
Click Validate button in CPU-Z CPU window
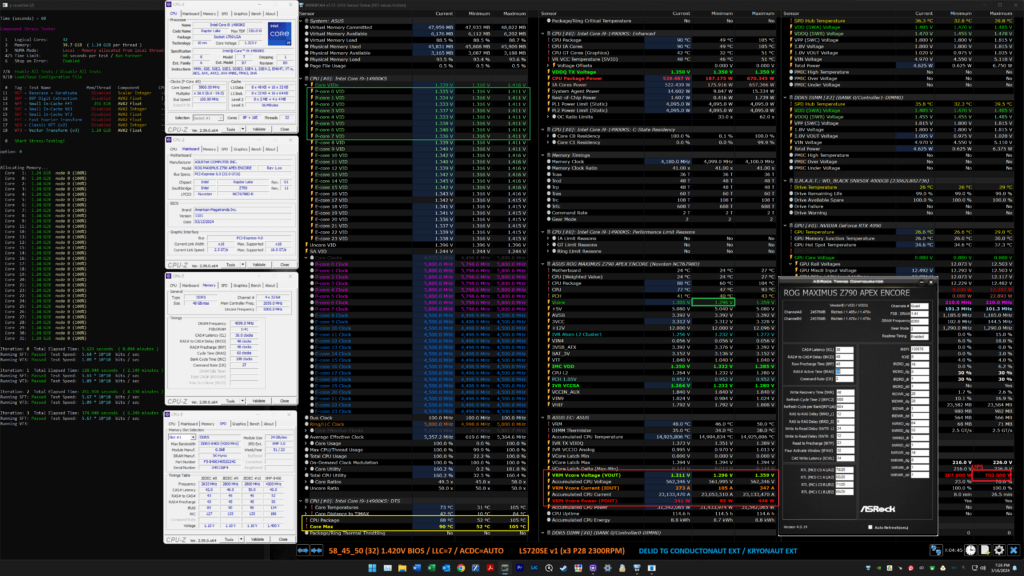click(259, 129)
